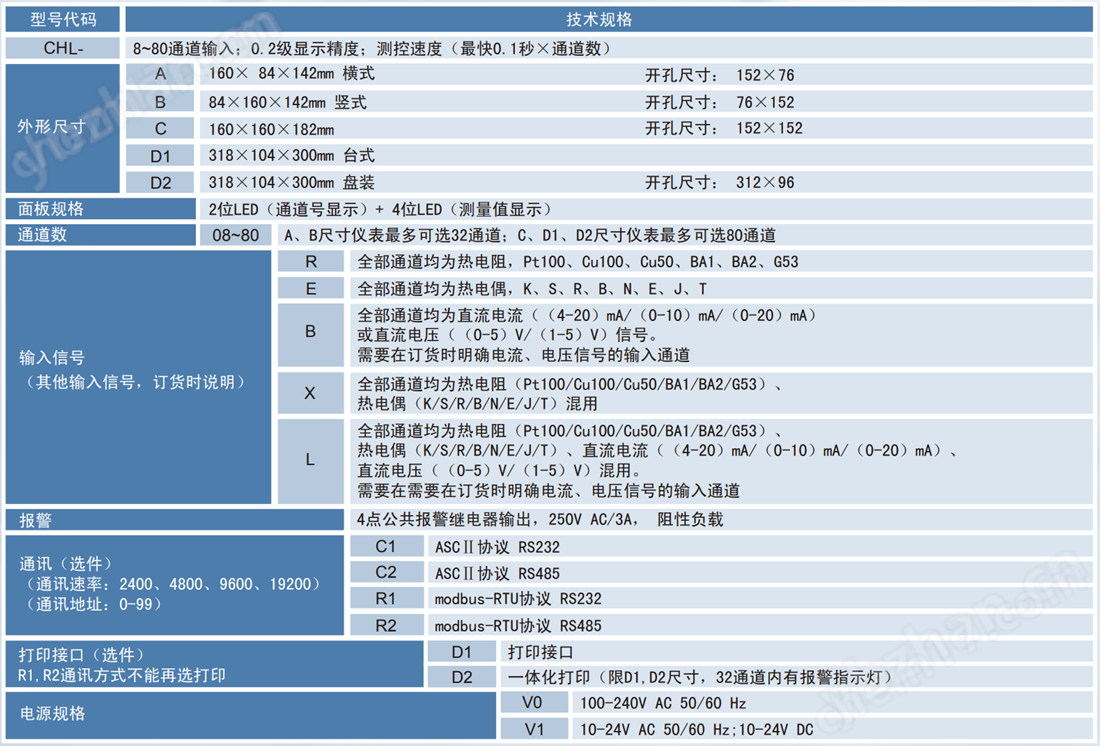1100x746 pixels.
Task: Click input signal code X 混用 option
Action: 310,393
